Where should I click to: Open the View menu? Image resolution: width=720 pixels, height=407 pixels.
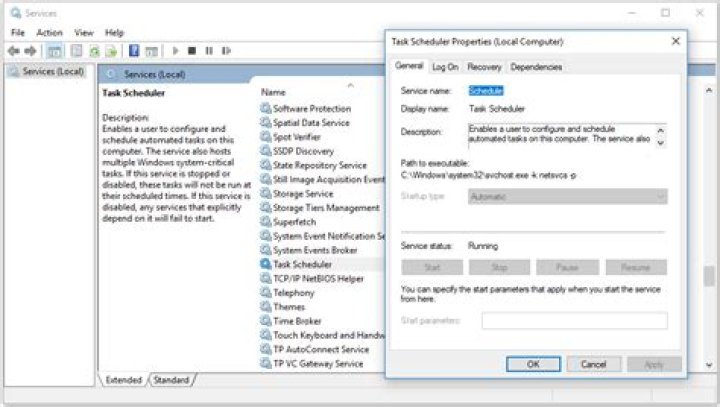(84, 33)
